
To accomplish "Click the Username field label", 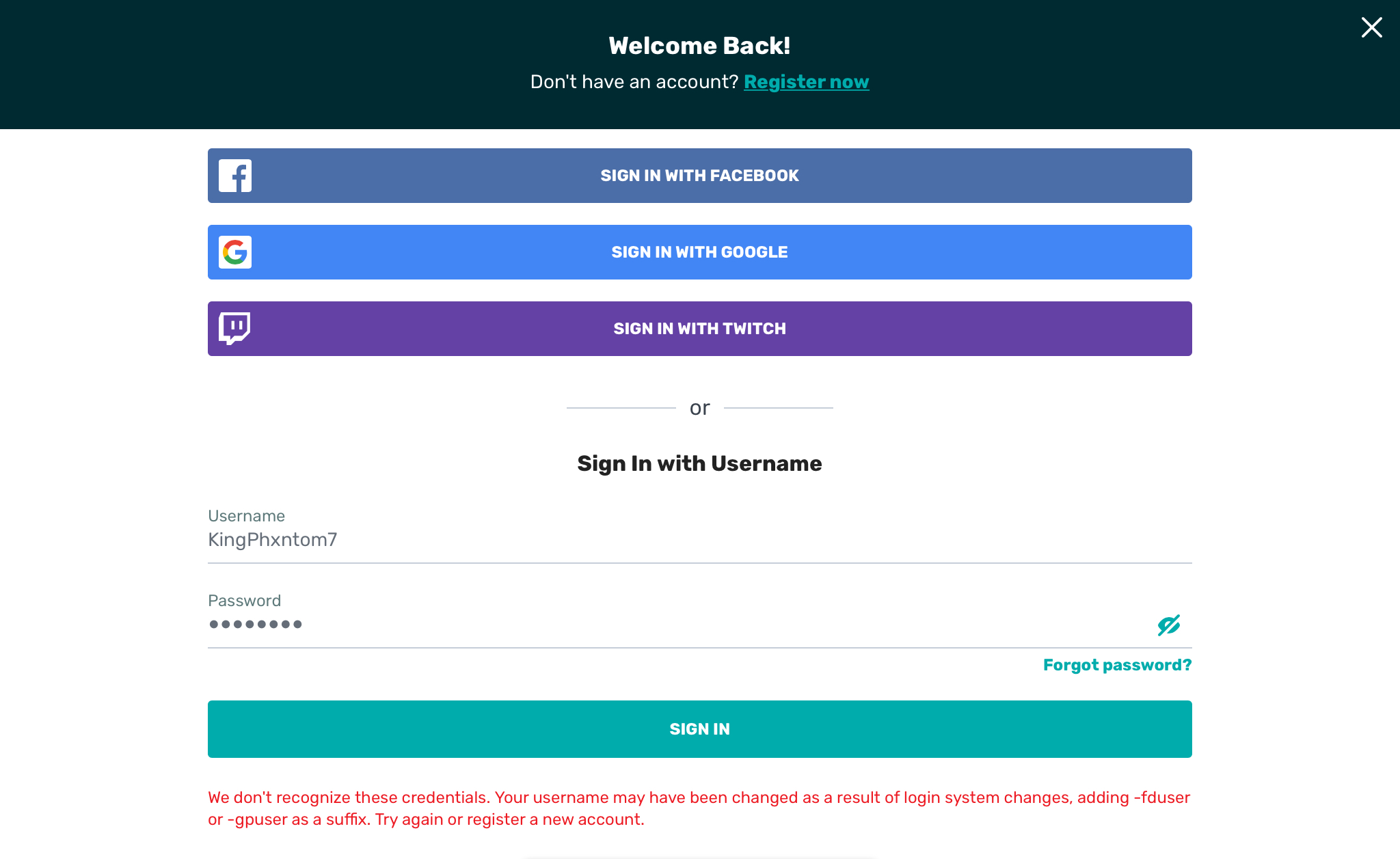I will 246,516.
